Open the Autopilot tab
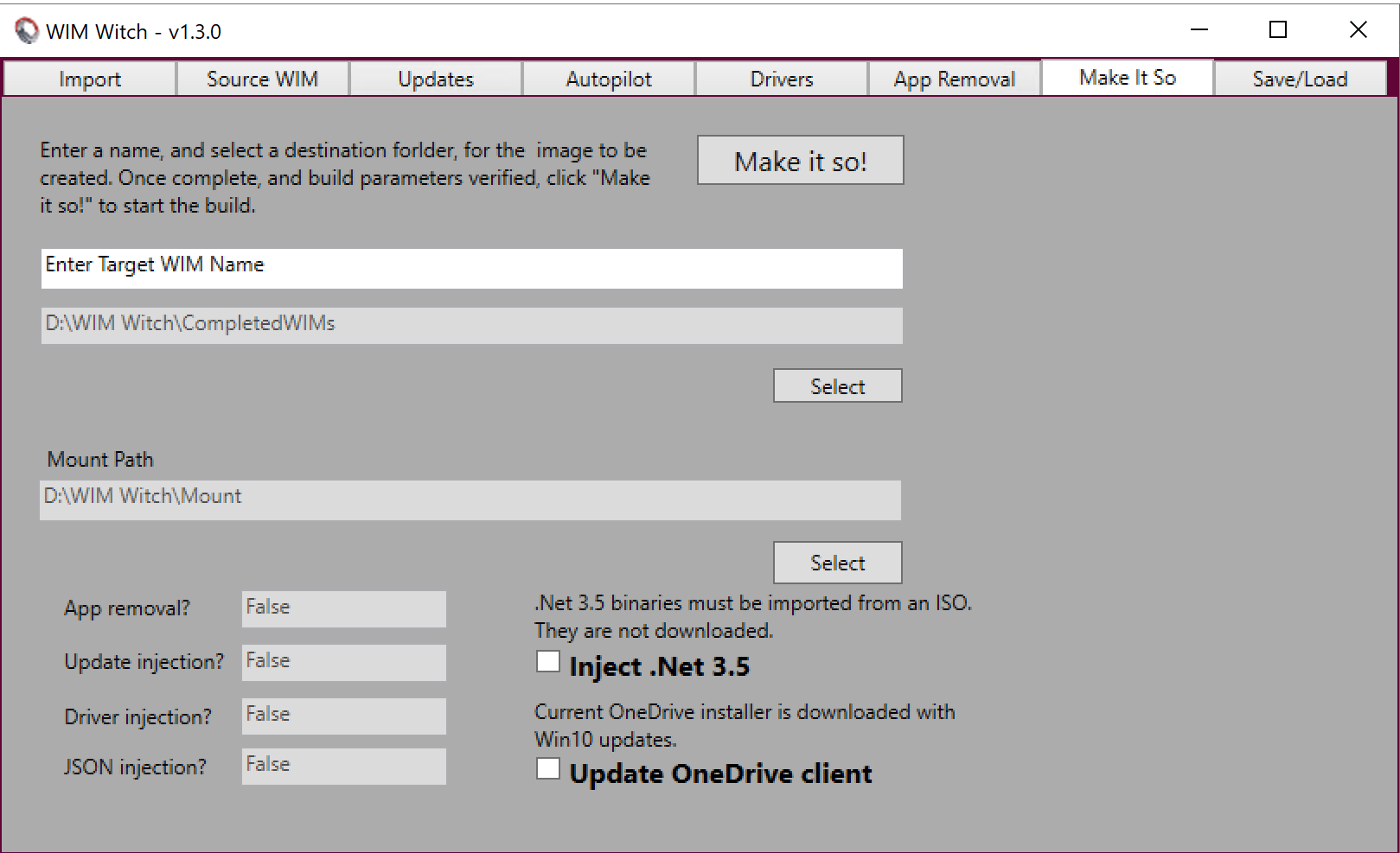This screenshot has width=1400, height=853. (609, 79)
